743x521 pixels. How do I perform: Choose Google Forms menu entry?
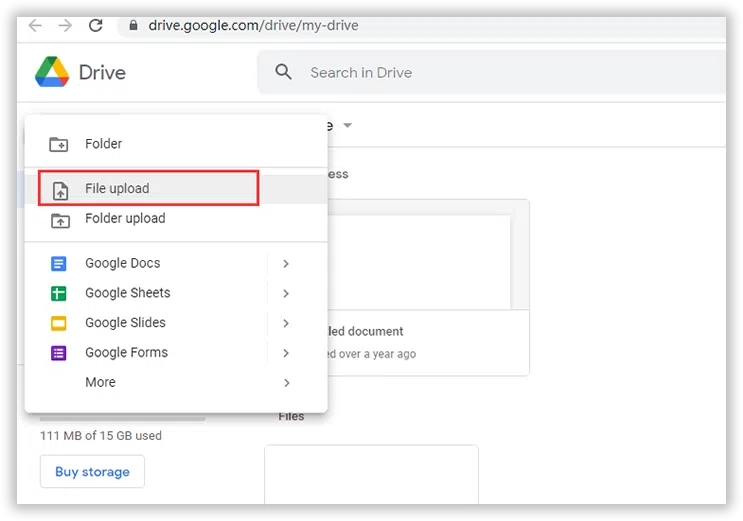click(x=126, y=353)
